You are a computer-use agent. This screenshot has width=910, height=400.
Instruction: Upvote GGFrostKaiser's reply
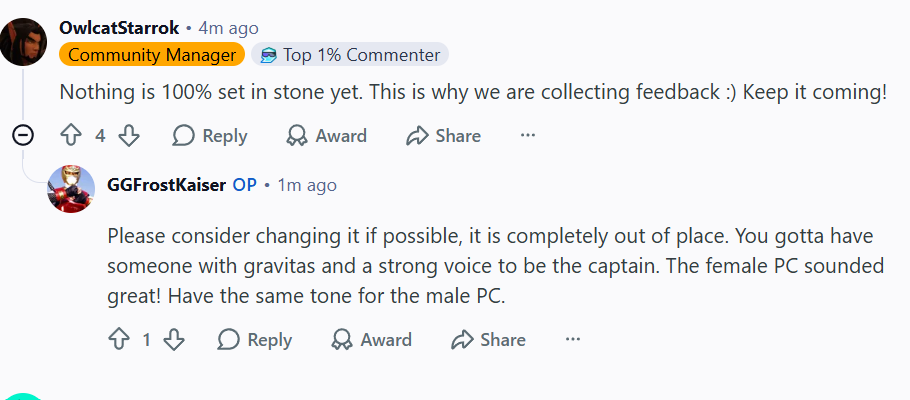tap(117, 340)
